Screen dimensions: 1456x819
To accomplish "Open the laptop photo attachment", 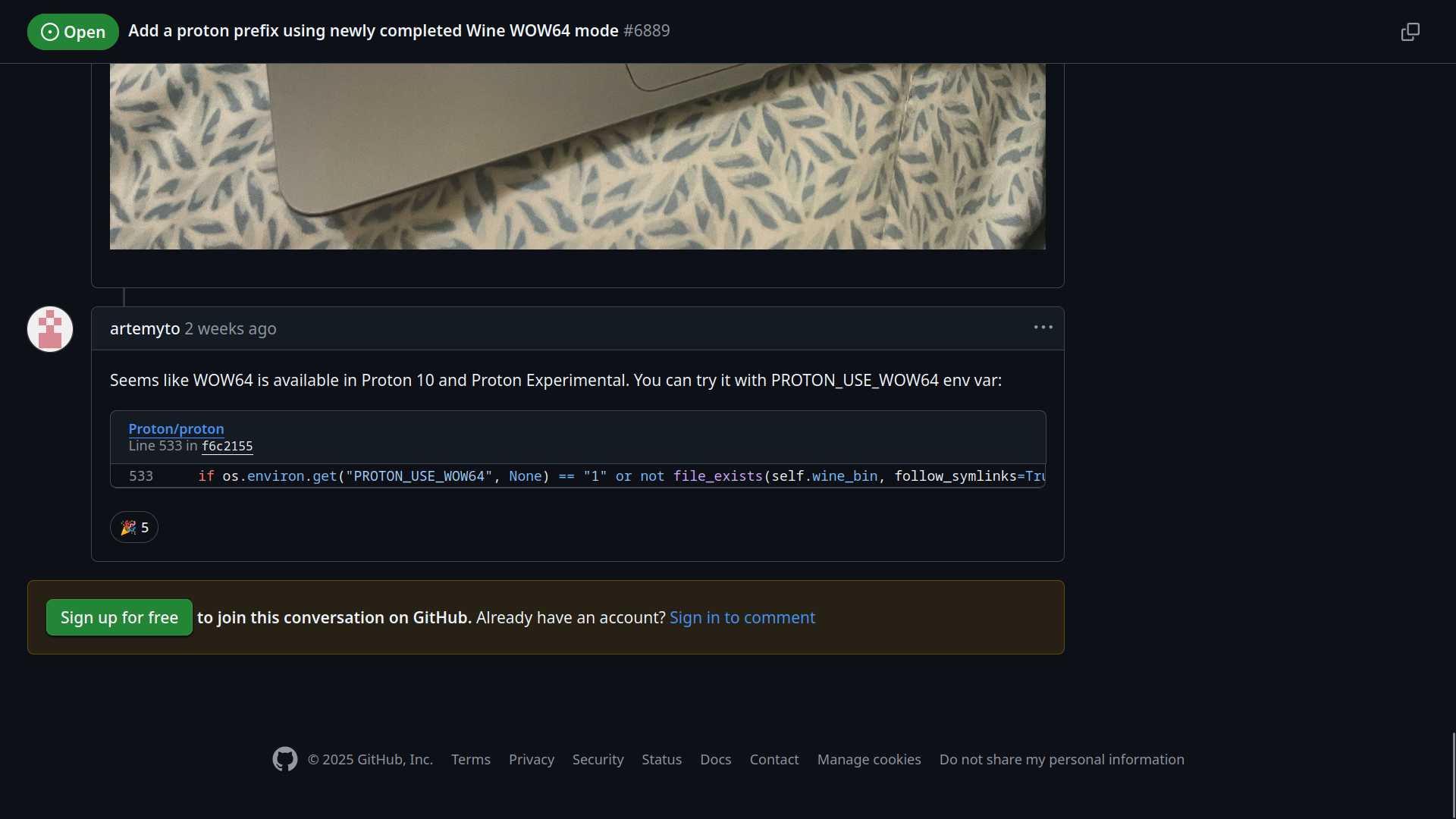I will [577, 156].
